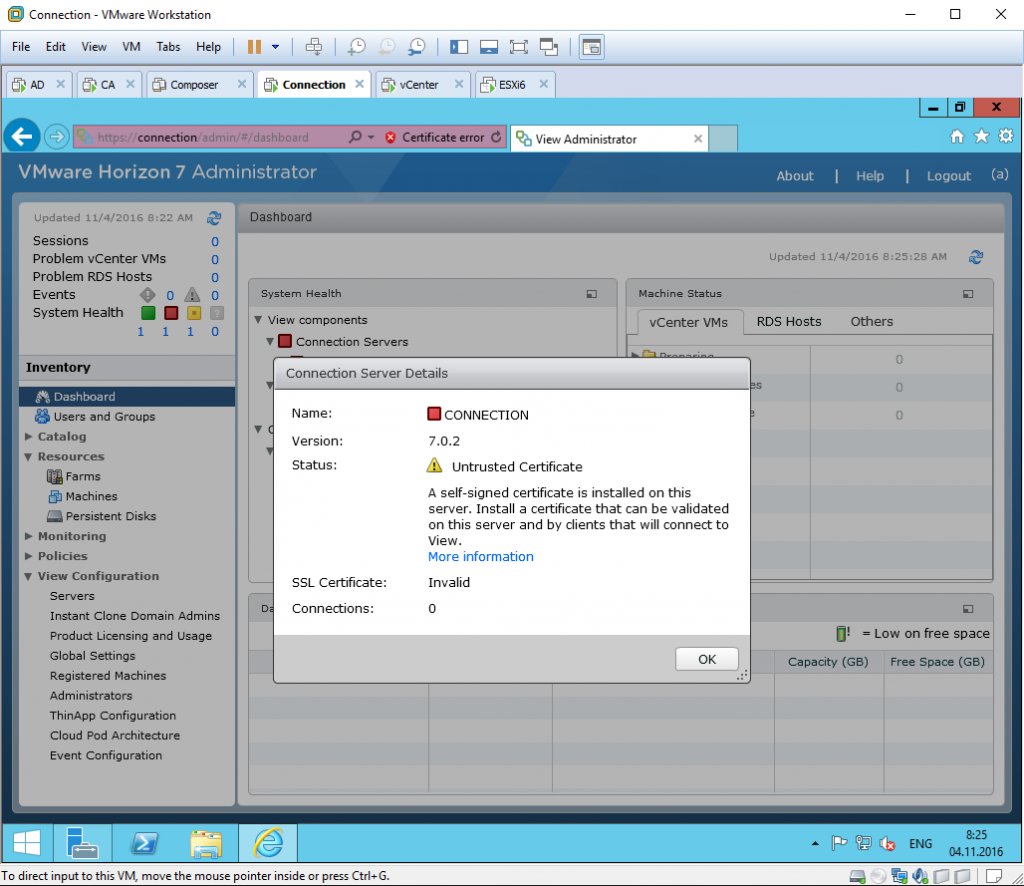Close the Composer VM tab
The image size is (1024, 886).
(x=242, y=84)
